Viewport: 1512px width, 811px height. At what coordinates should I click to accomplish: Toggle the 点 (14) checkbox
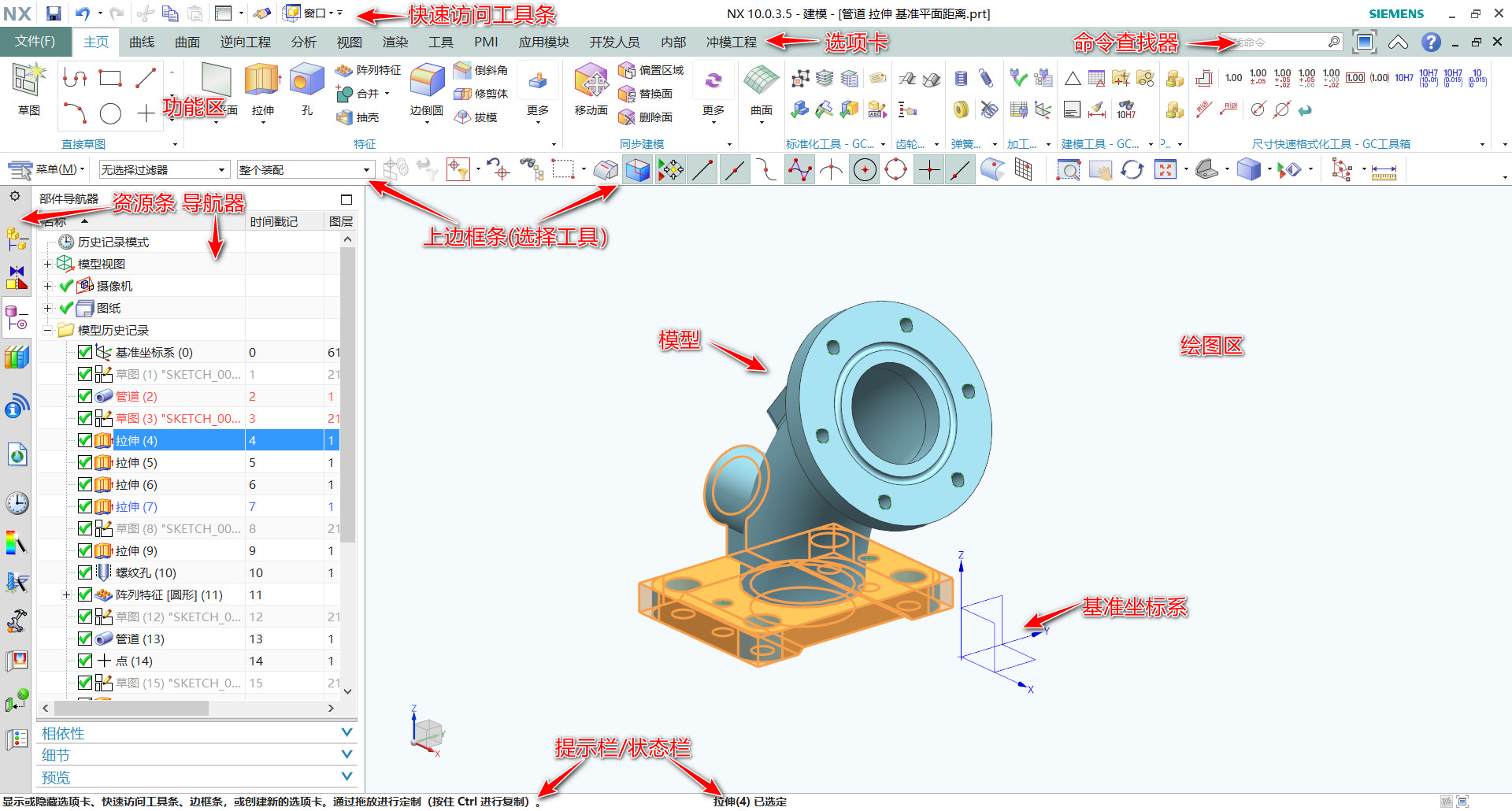pyautogui.click(x=85, y=661)
